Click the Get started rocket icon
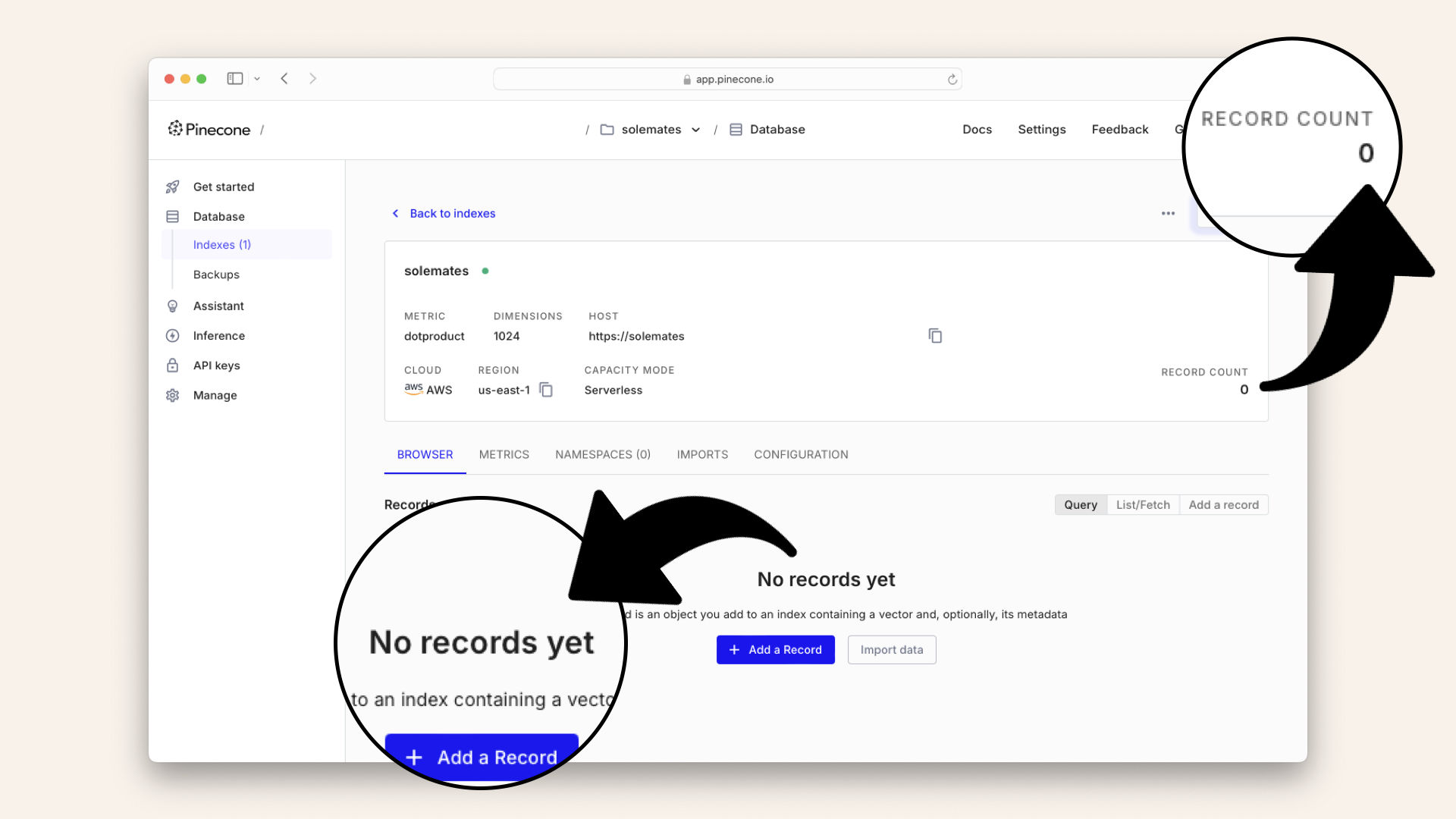 point(174,187)
